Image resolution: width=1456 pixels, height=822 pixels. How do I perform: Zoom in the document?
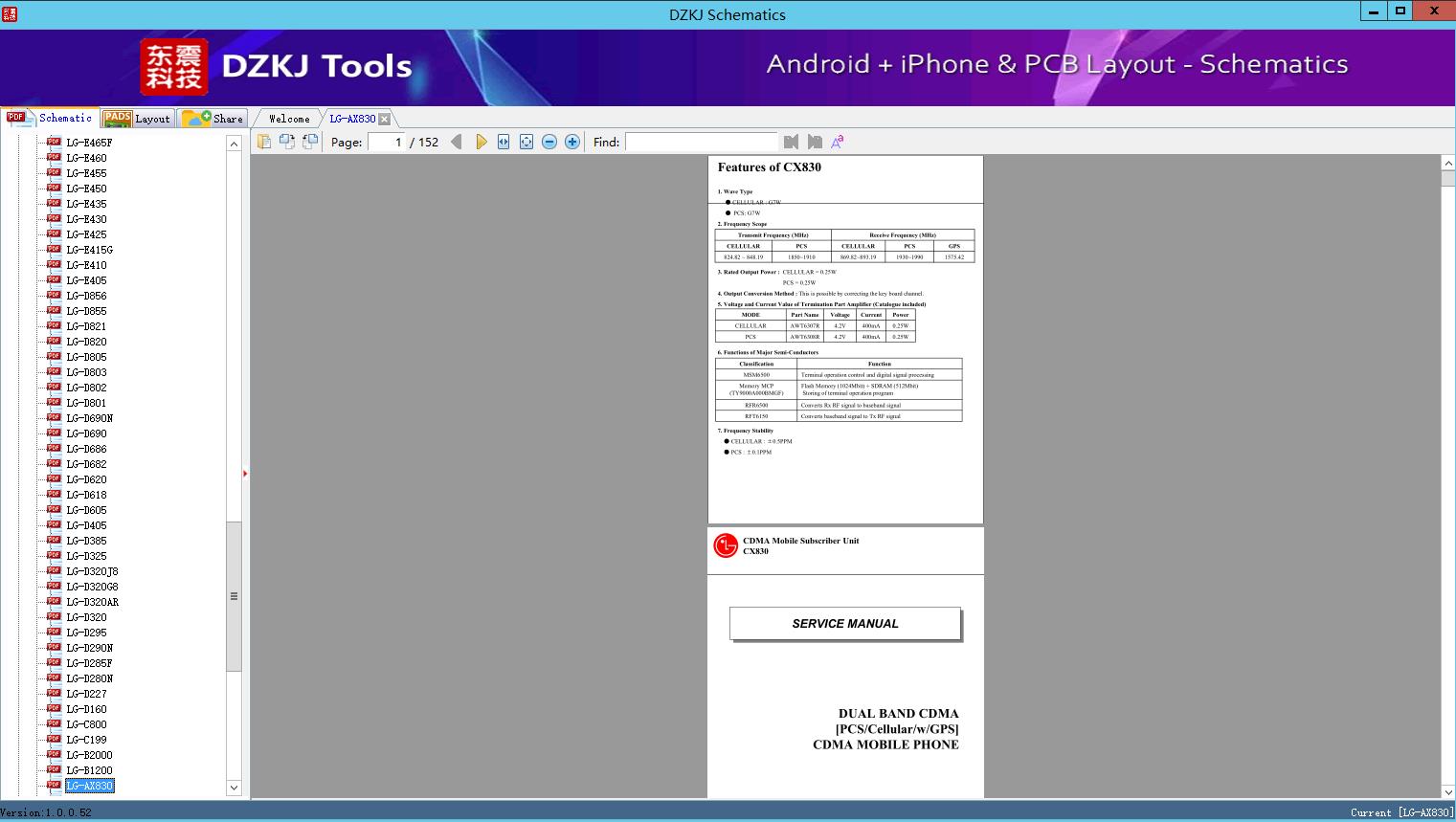[572, 142]
